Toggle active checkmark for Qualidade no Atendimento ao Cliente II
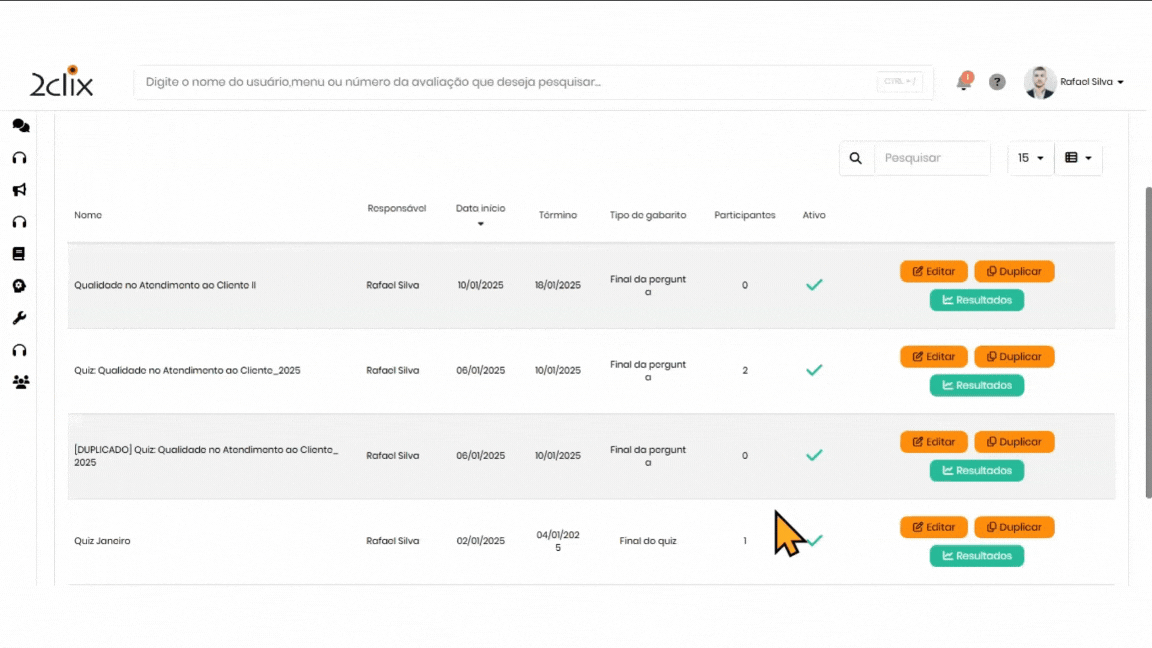The width and height of the screenshot is (1152, 648). [814, 285]
